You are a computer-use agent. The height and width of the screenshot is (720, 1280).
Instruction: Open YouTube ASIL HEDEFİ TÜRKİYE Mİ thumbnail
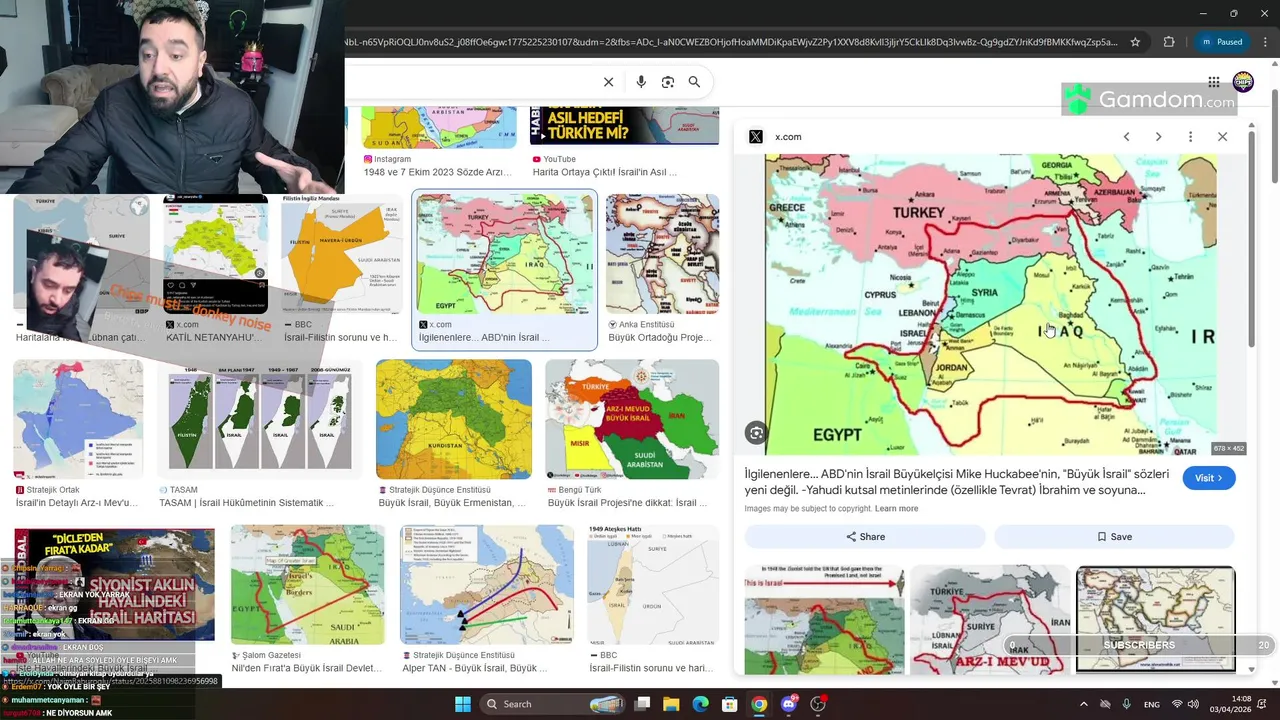[624, 126]
